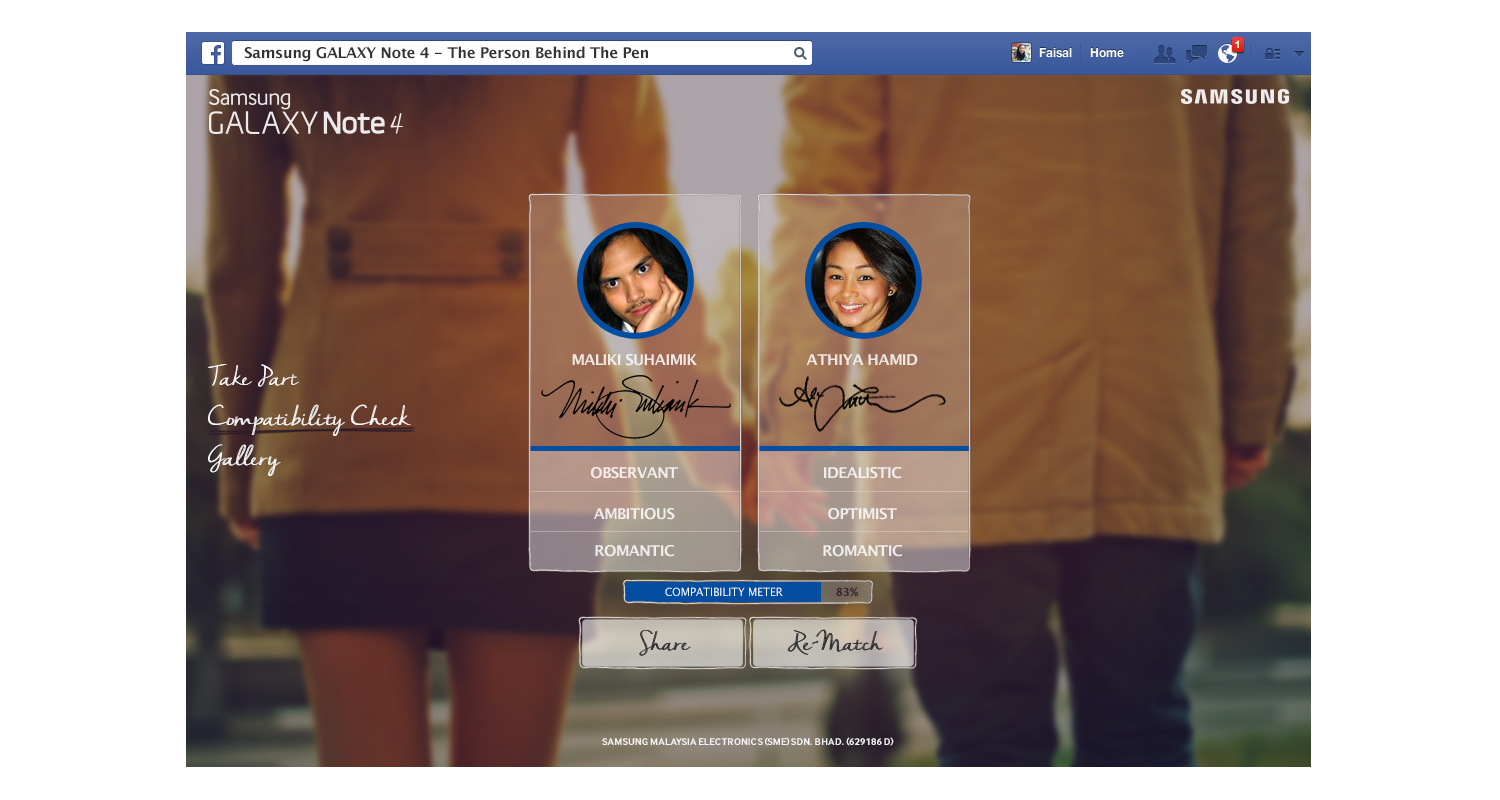Open the Gallery menu item

(x=244, y=459)
